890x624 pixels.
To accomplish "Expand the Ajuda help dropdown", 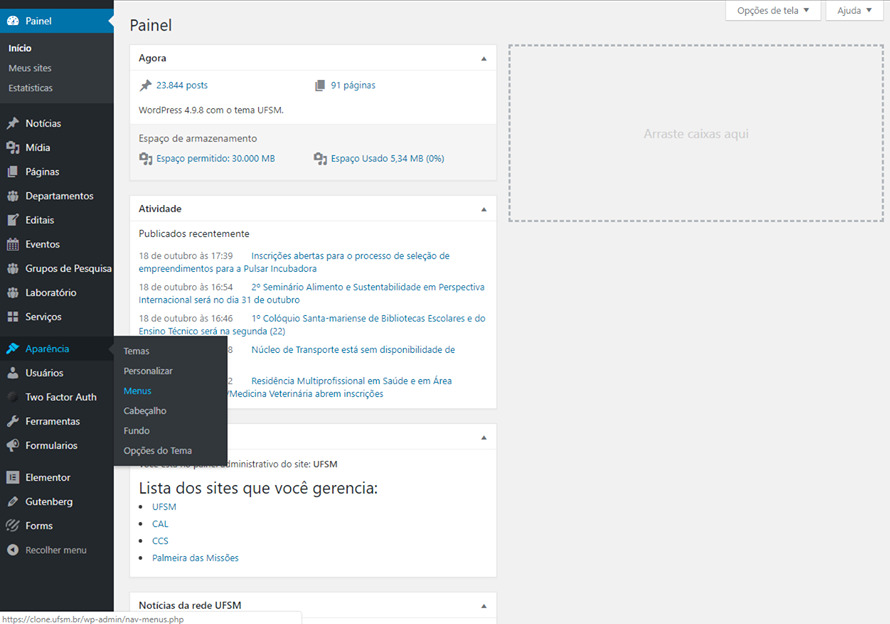I will click(x=853, y=10).
